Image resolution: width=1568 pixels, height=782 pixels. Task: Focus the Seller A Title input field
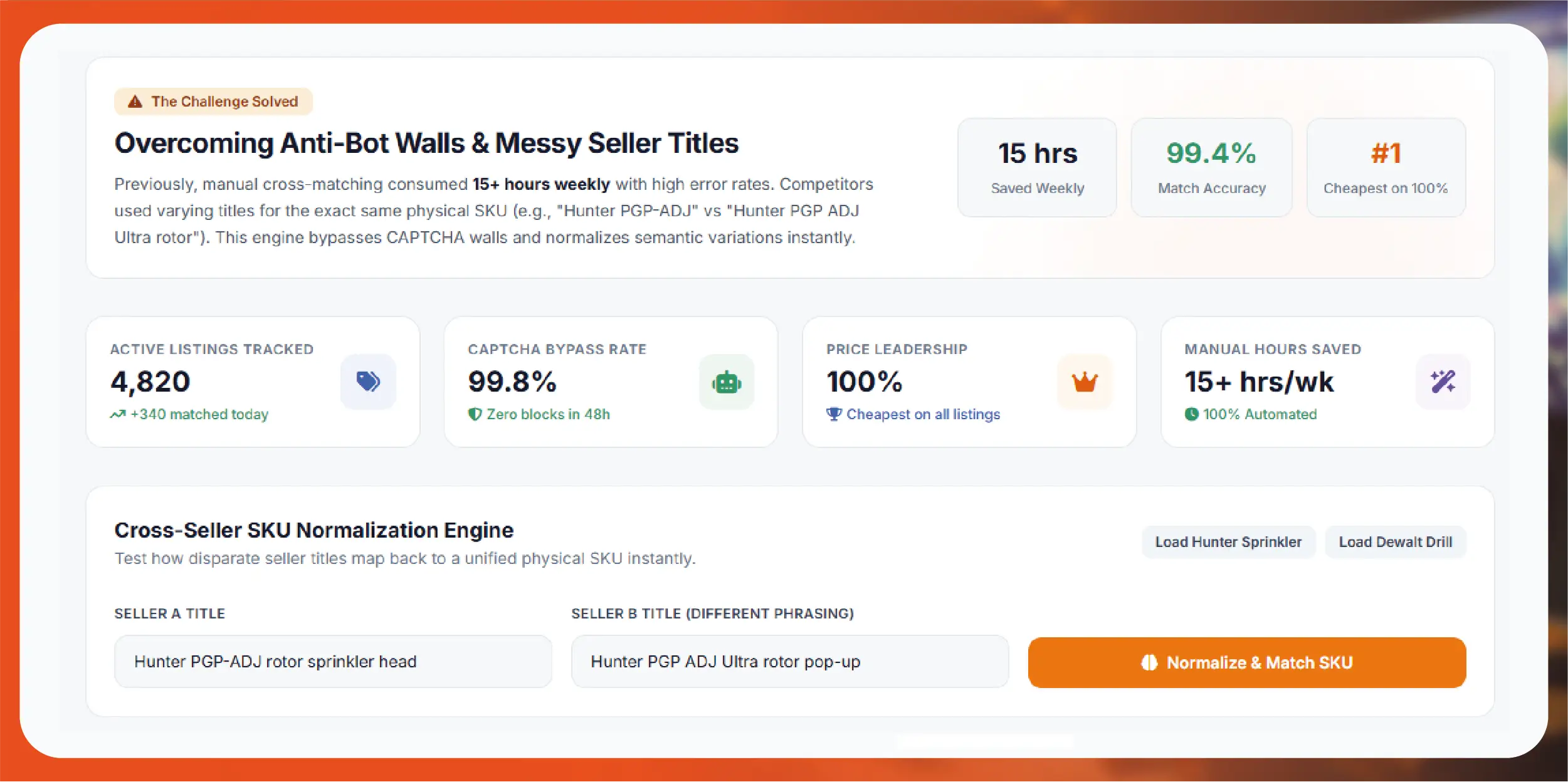click(333, 662)
